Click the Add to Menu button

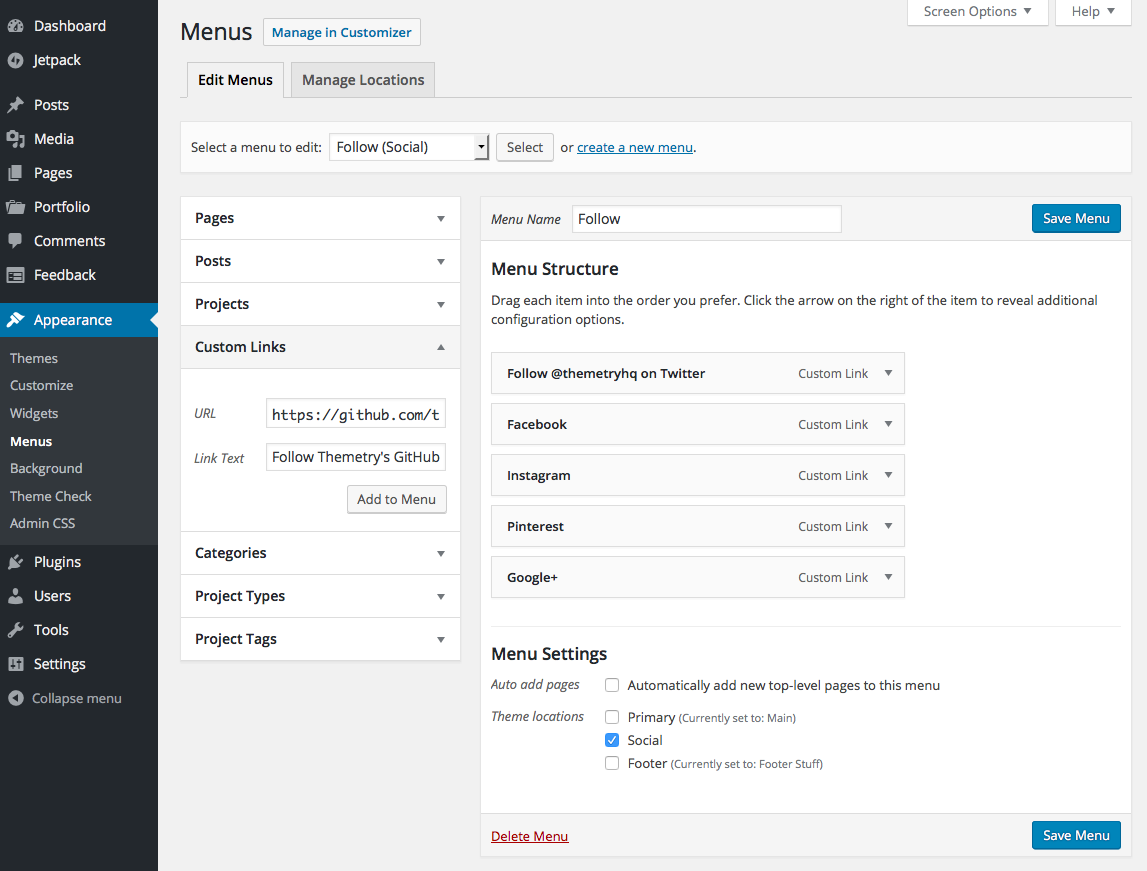coord(396,499)
